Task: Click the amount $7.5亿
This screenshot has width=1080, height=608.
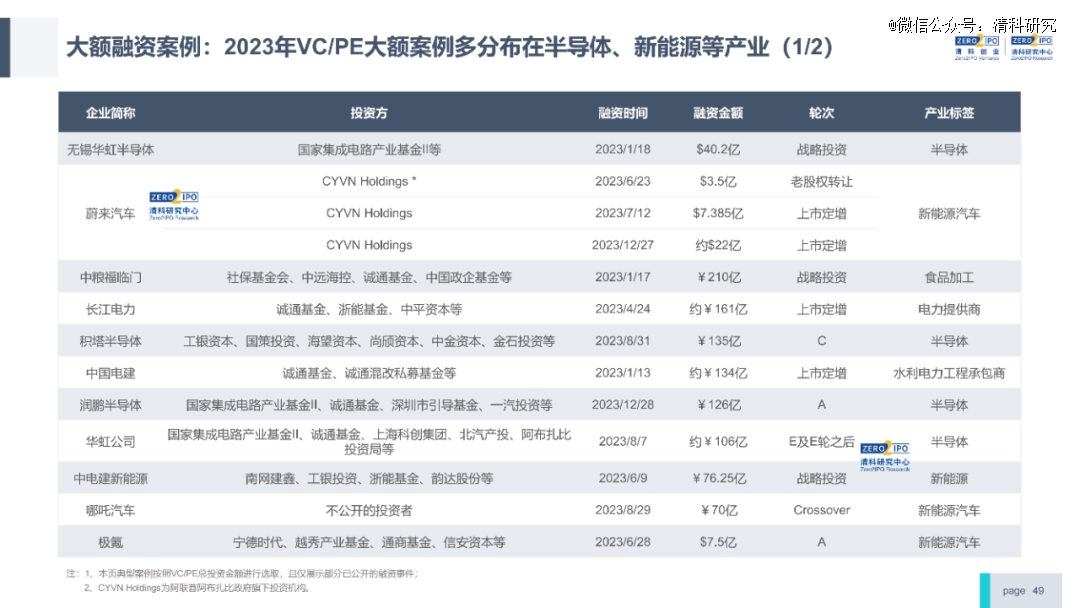Action: (718, 543)
